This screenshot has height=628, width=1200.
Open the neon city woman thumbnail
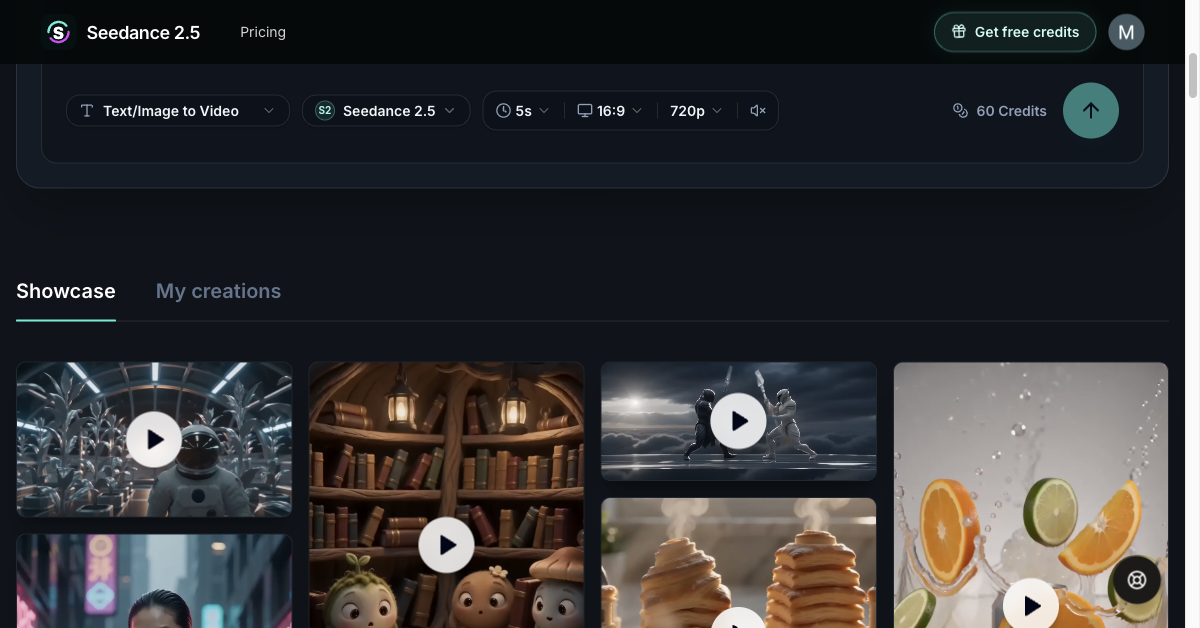(154, 581)
